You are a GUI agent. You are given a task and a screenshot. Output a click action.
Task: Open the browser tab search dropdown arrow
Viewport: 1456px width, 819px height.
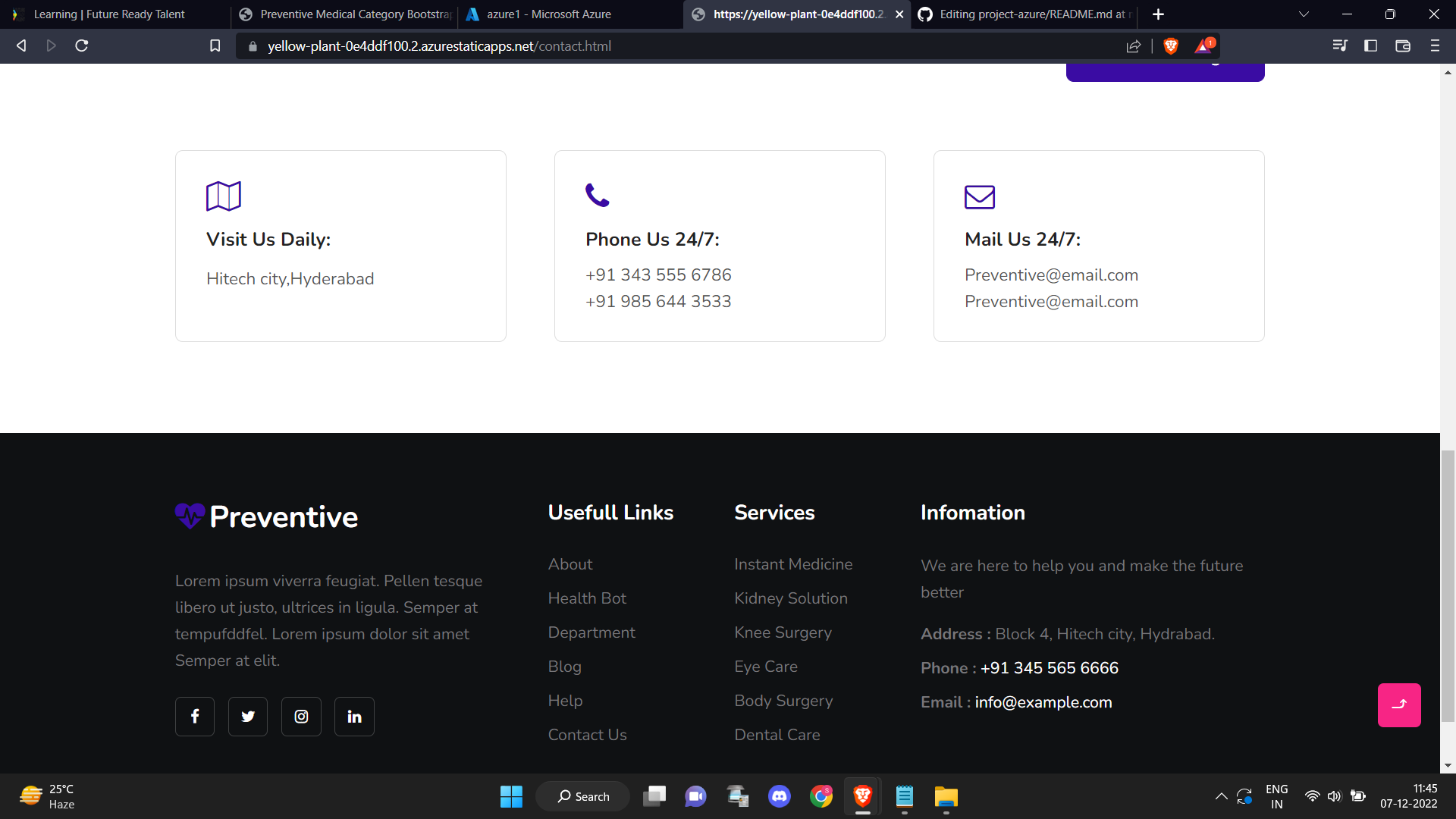coord(1304,14)
